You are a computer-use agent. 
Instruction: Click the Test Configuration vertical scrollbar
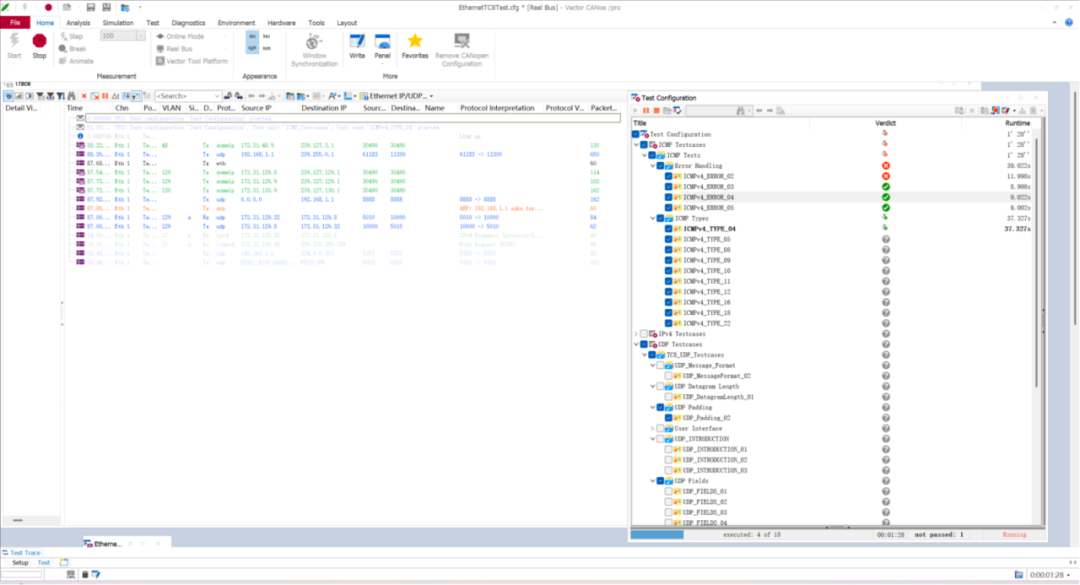(1038, 262)
